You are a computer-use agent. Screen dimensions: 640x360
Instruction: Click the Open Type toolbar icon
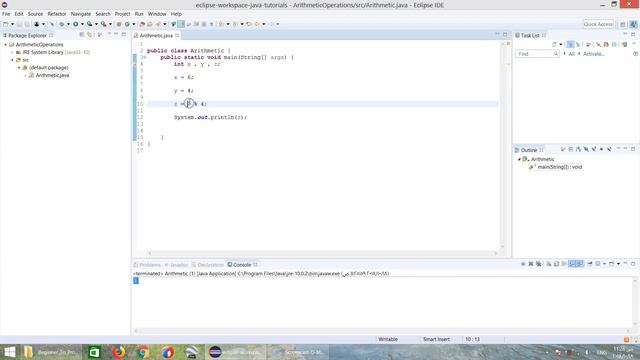(x=141, y=24)
